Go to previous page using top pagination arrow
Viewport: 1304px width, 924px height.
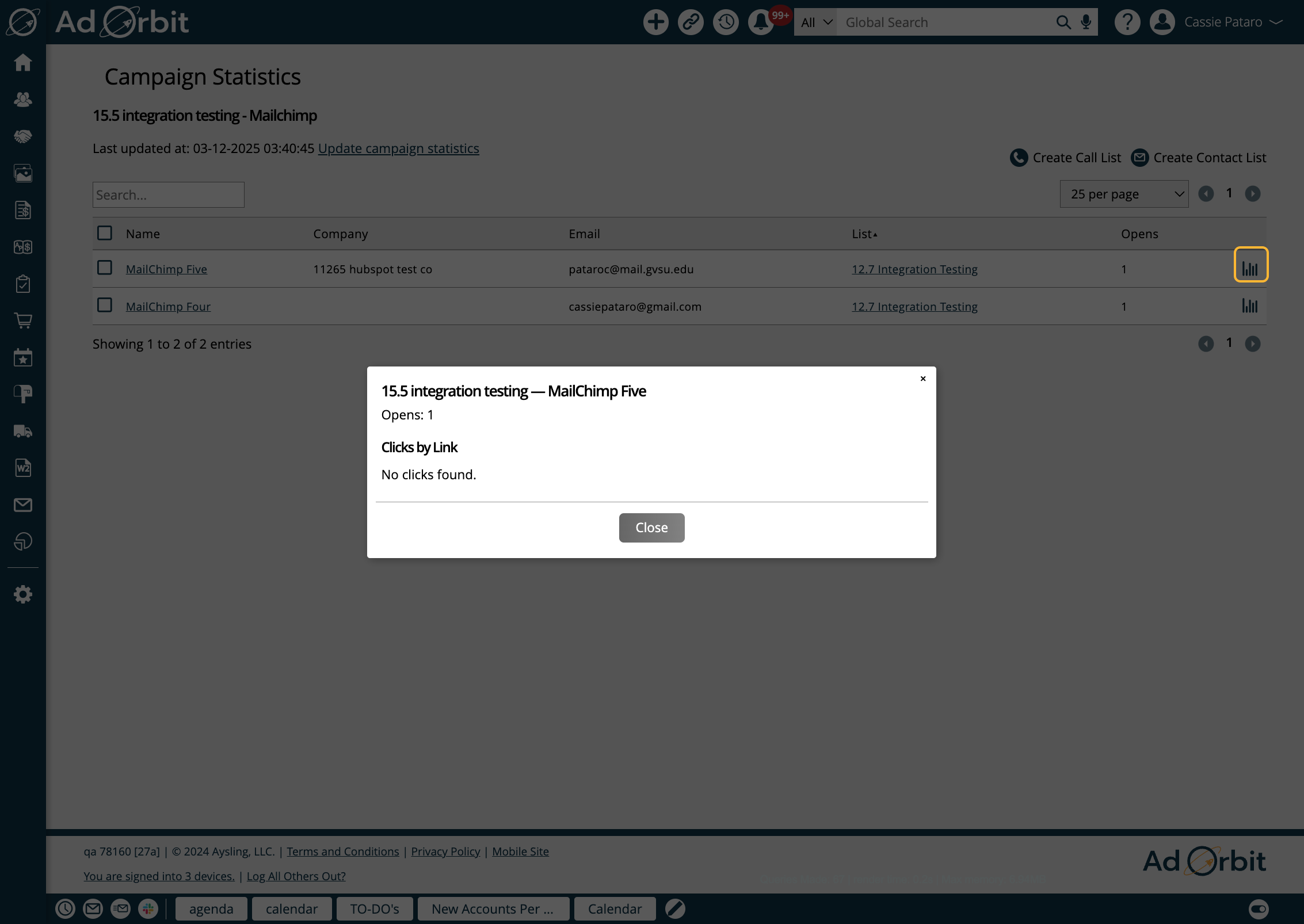[1206, 194]
